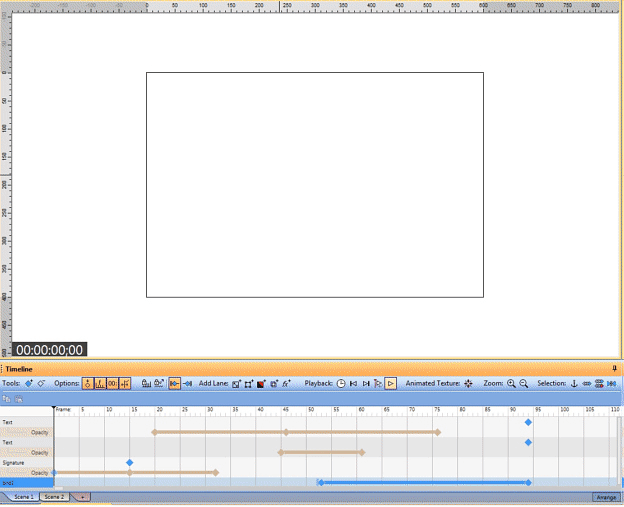Viewport: 624px width, 507px height.
Task: Click the blue mirrored-arrows Selection icon
Action: coord(612,384)
